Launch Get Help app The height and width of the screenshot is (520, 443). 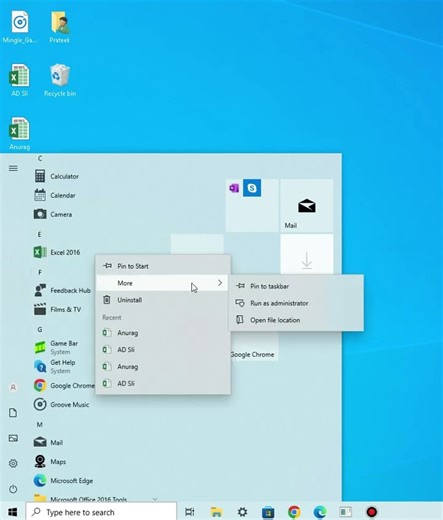click(55, 366)
